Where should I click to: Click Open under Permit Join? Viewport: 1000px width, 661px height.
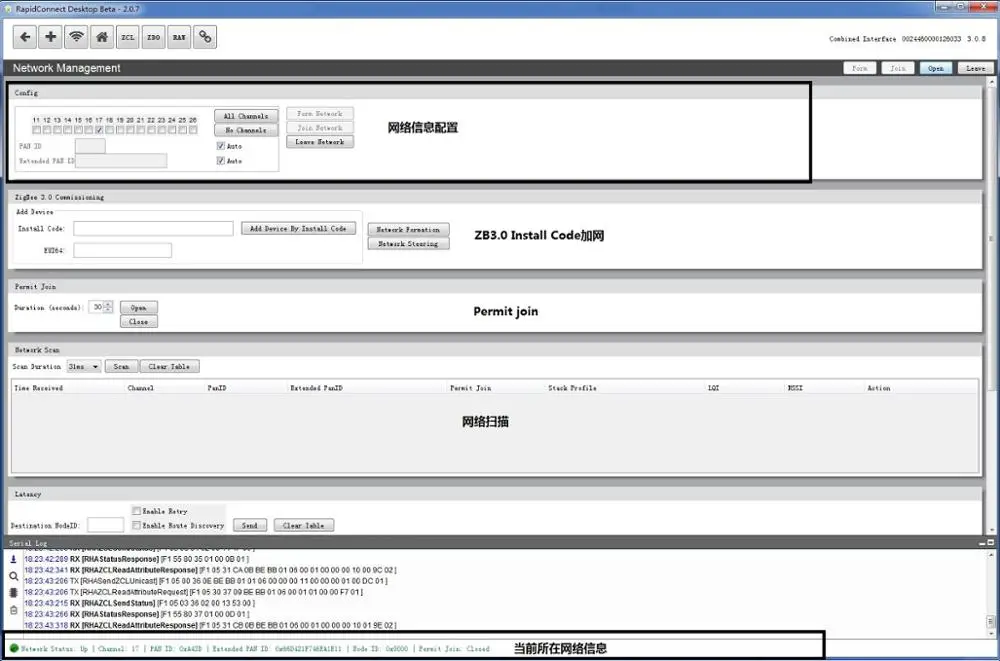coord(138,308)
